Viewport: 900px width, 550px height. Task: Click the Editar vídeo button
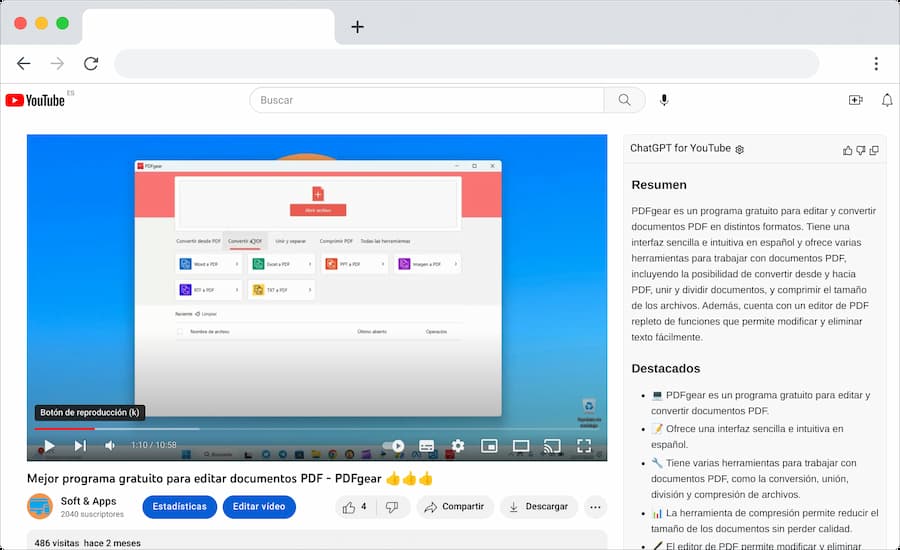click(x=259, y=506)
